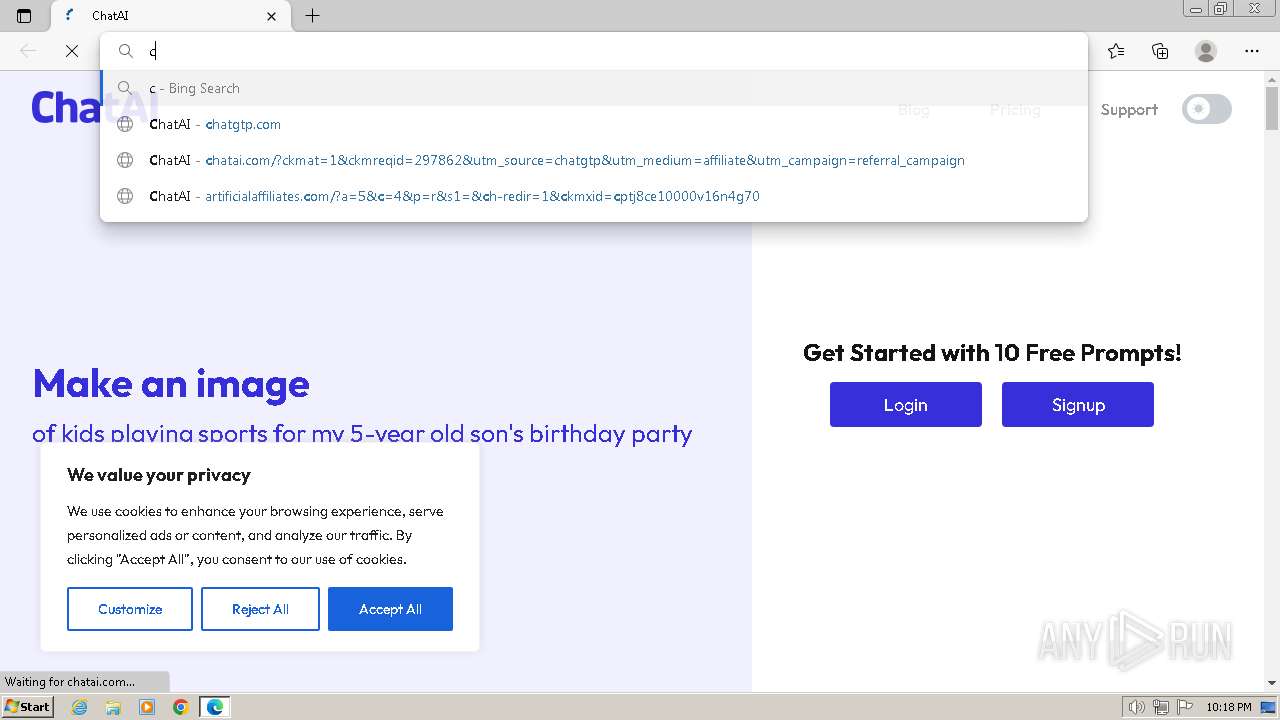The width and height of the screenshot is (1280, 720).
Task: Open File Explorer from taskbar
Action: tap(113, 707)
